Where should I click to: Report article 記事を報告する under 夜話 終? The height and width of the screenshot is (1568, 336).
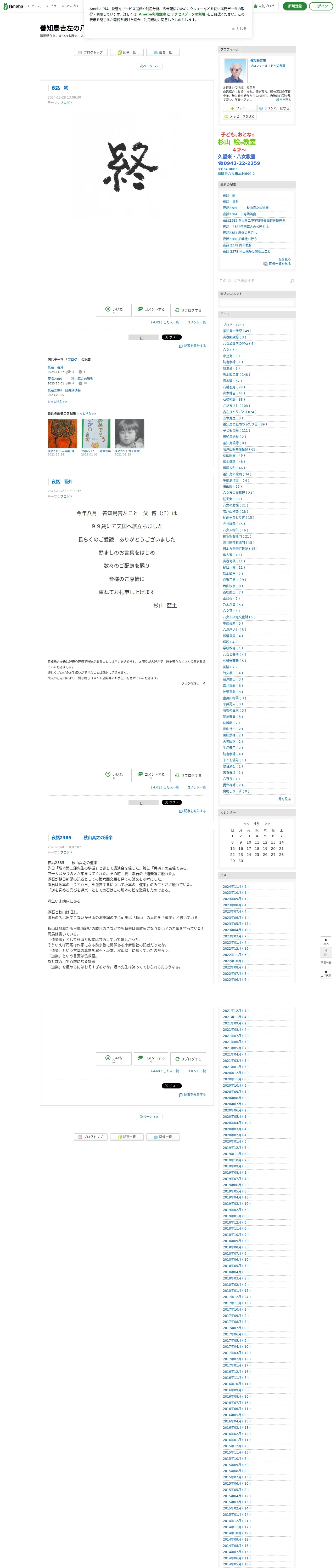click(192, 346)
